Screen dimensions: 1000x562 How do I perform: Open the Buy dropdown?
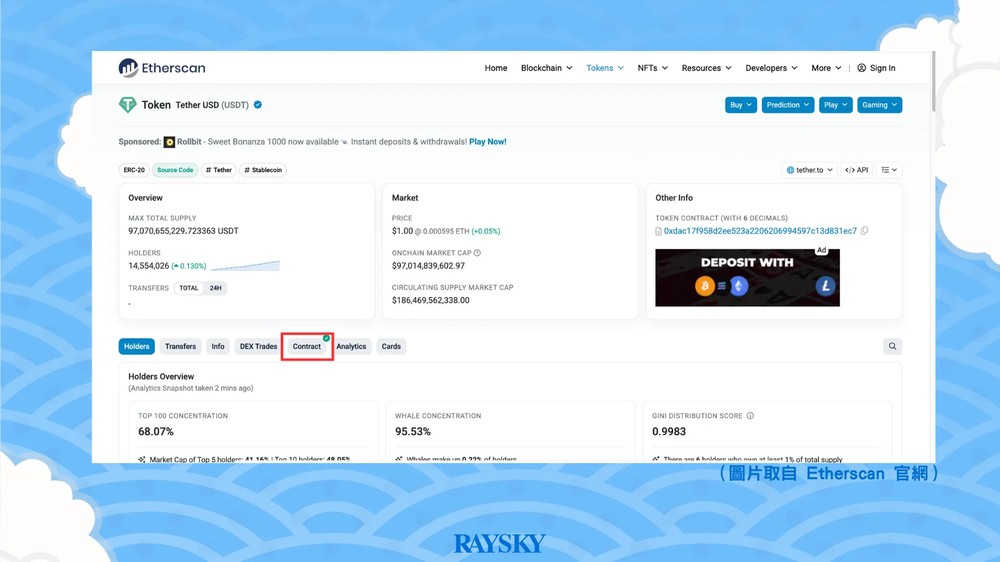click(740, 105)
